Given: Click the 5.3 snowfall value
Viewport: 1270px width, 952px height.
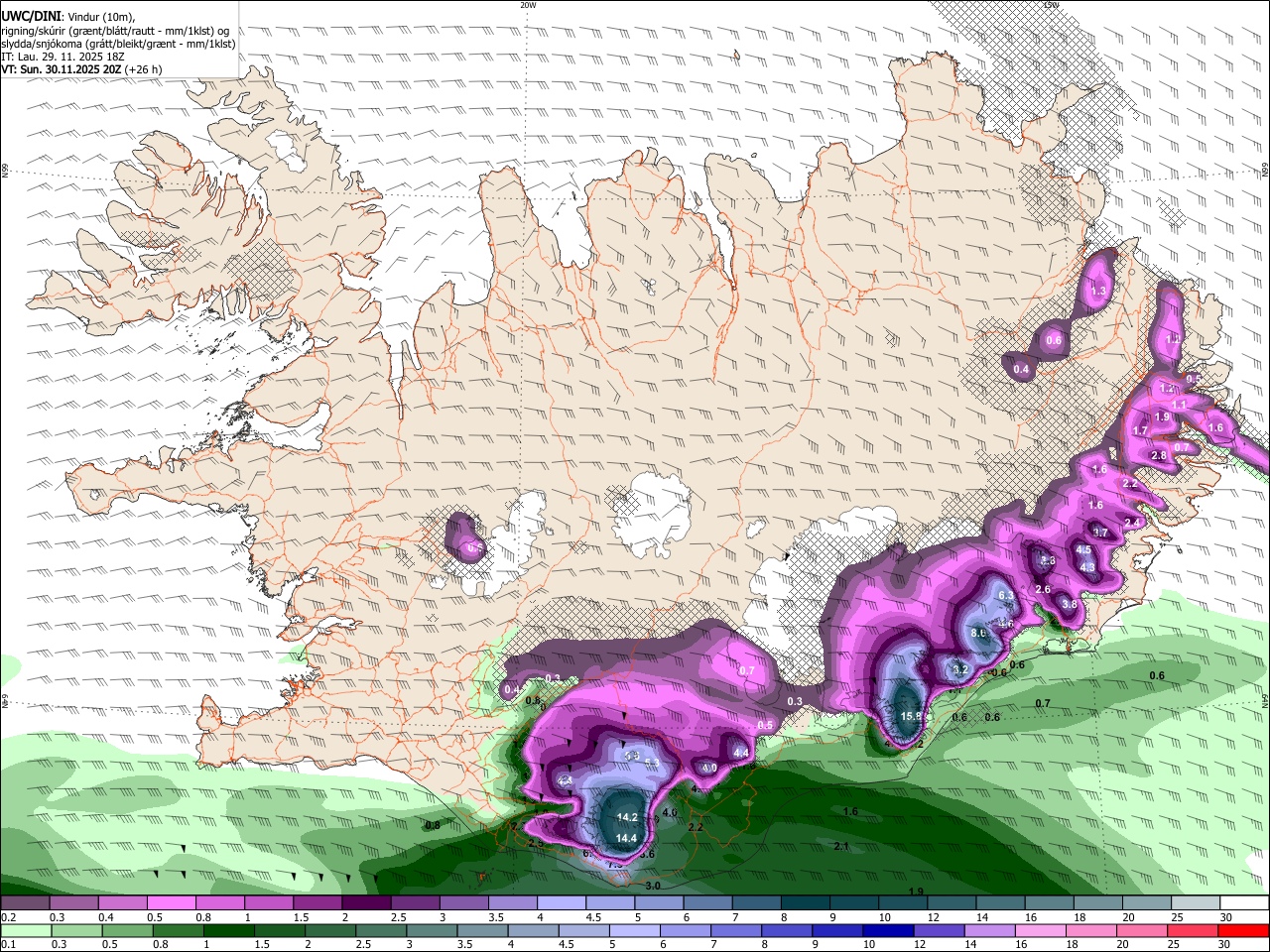Looking at the screenshot, I should coord(652,763).
